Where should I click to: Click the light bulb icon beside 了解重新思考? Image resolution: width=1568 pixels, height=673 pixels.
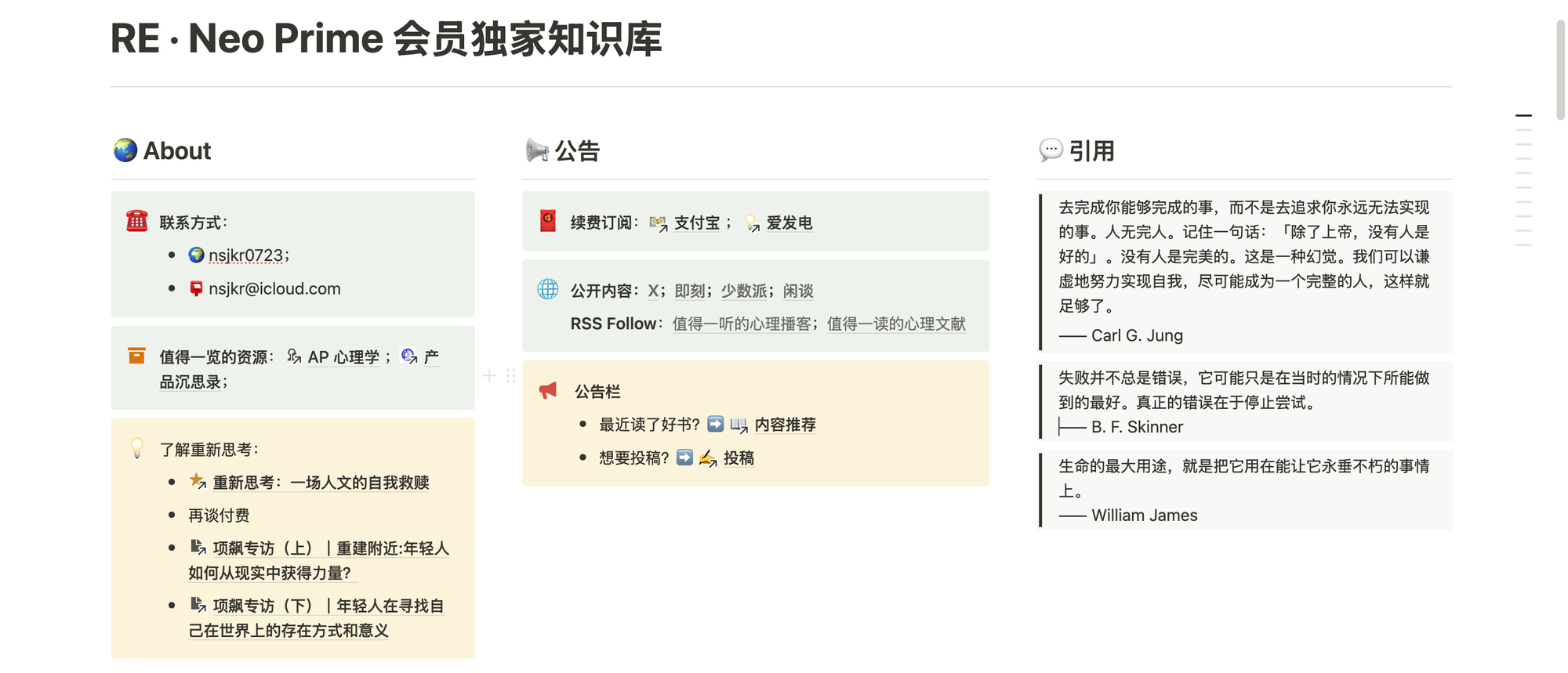[x=137, y=448]
